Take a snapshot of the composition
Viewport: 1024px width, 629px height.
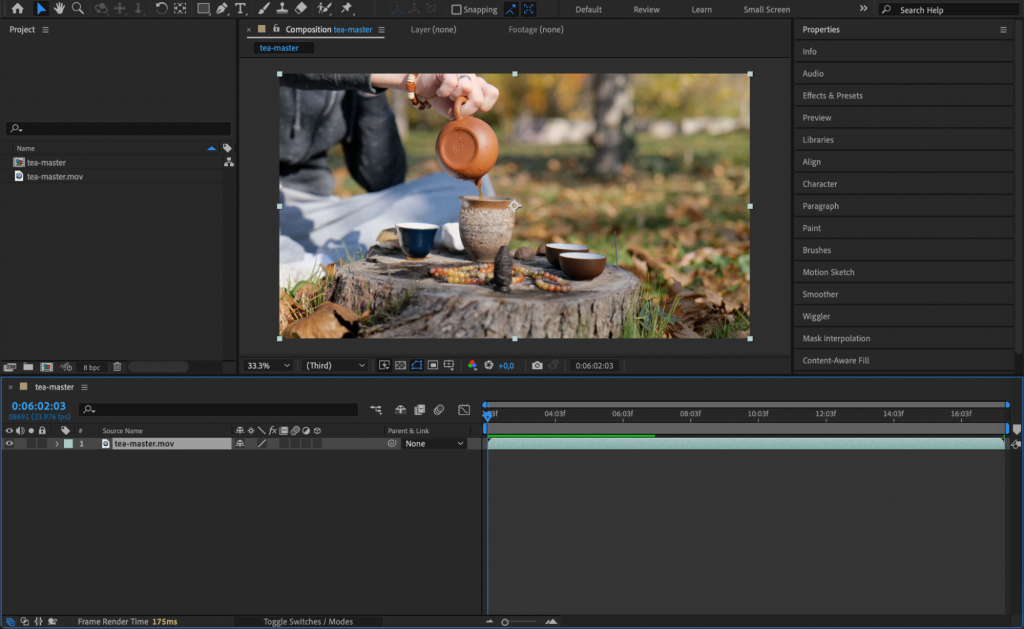[537, 365]
